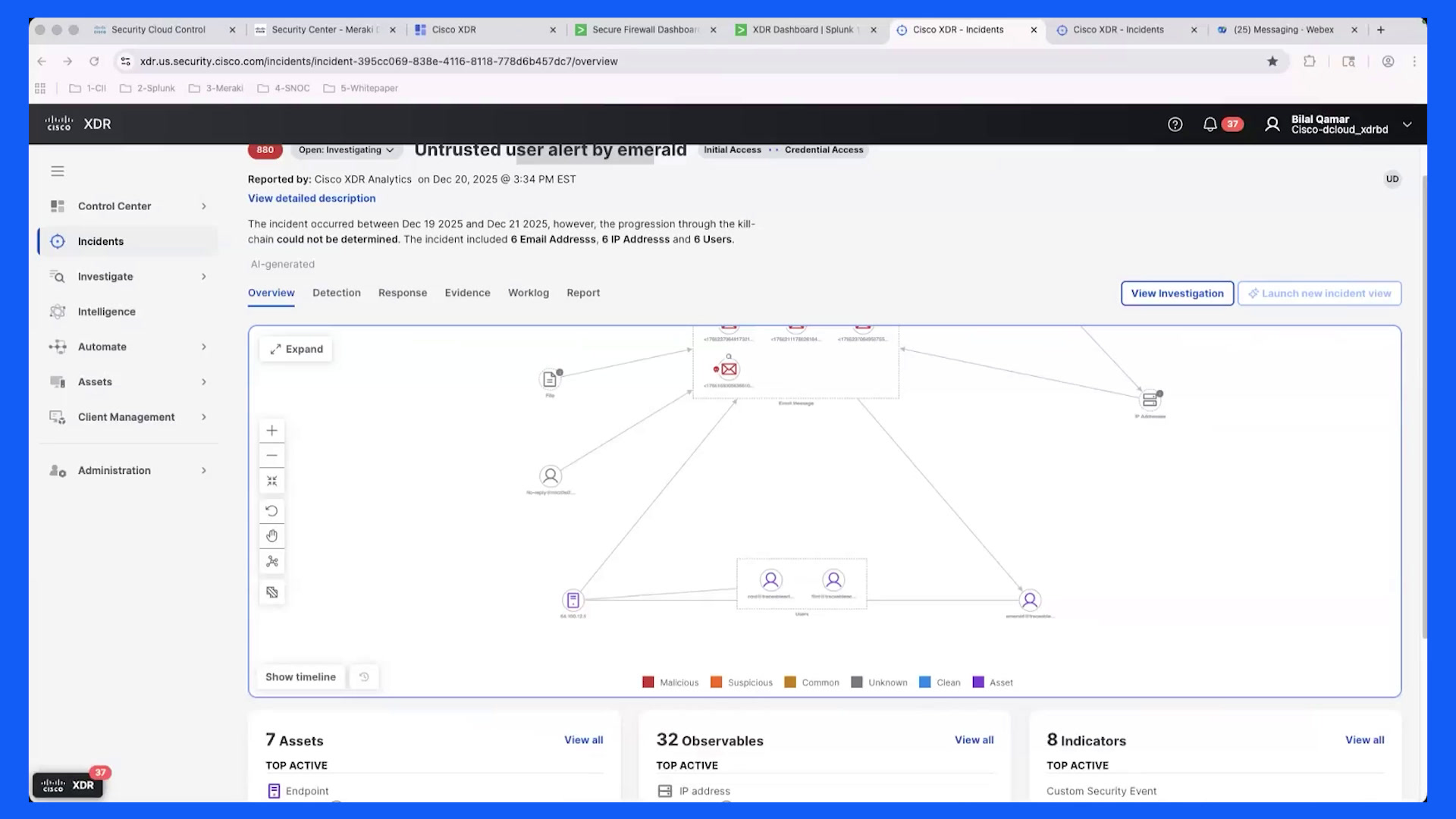Viewport: 1456px width, 819px height.
Task: Click the graph layout nodes icon
Action: pos(271,561)
